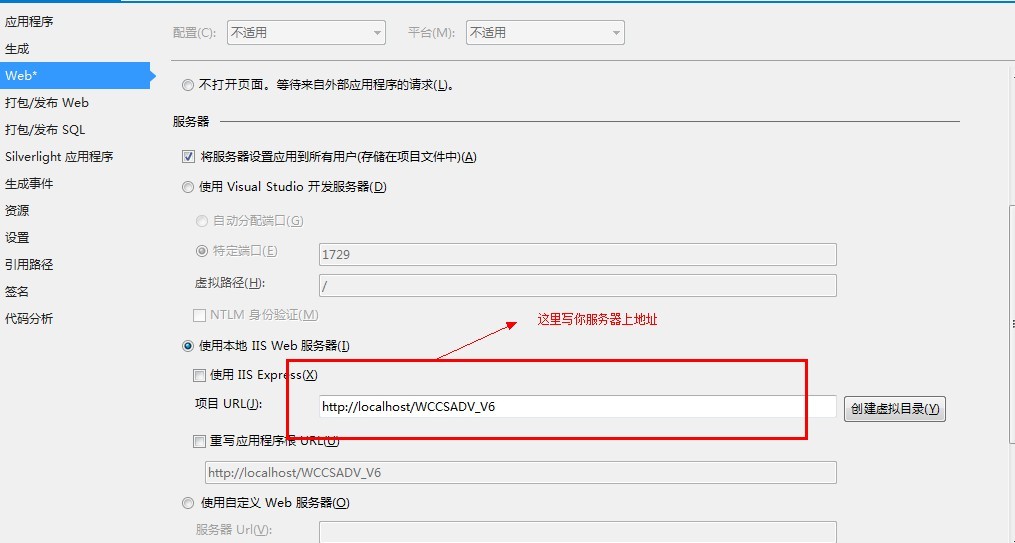Select 不打开页面 radio option
1015x543 pixels.
tap(188, 85)
